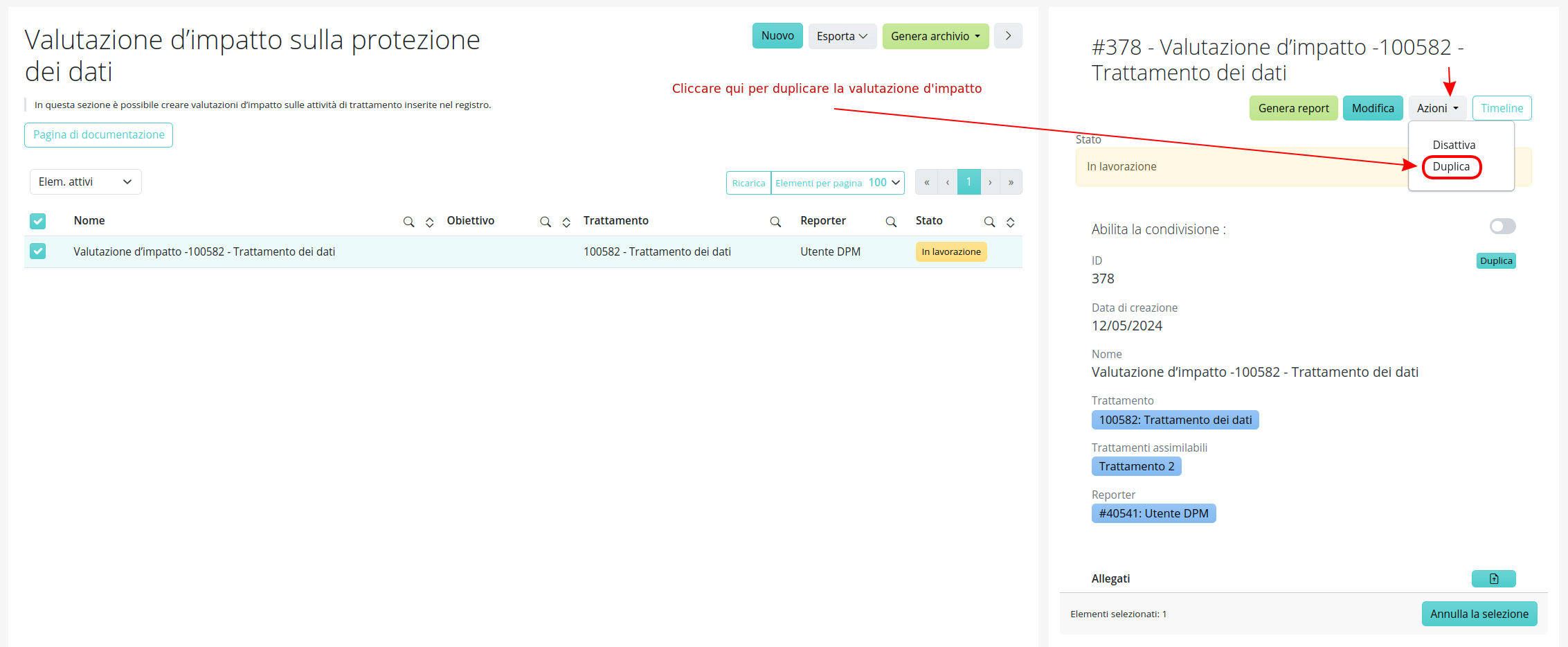Click Utente DPM cell in table
Screen dimensions: 1568x647
point(830,251)
